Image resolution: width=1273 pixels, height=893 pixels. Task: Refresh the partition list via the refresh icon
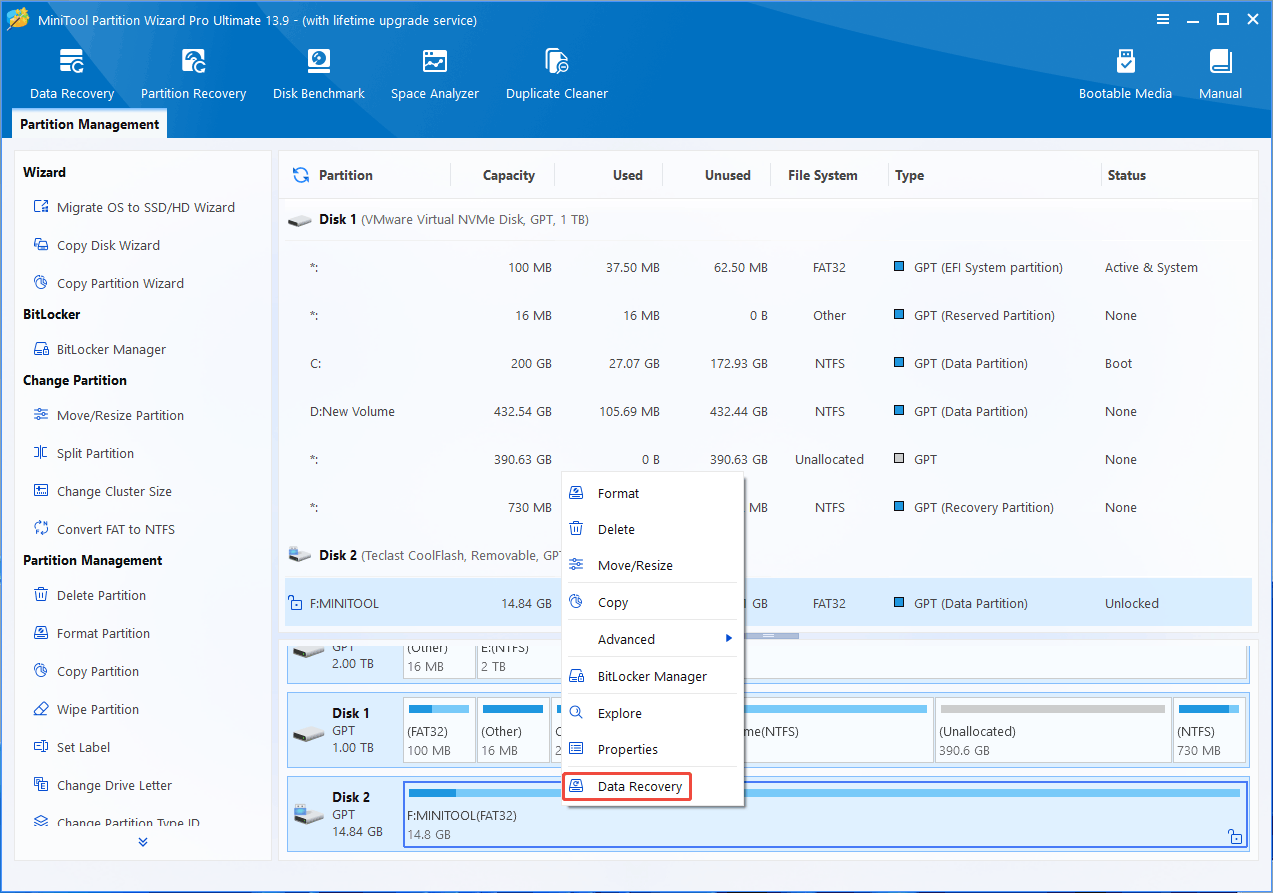pos(300,175)
